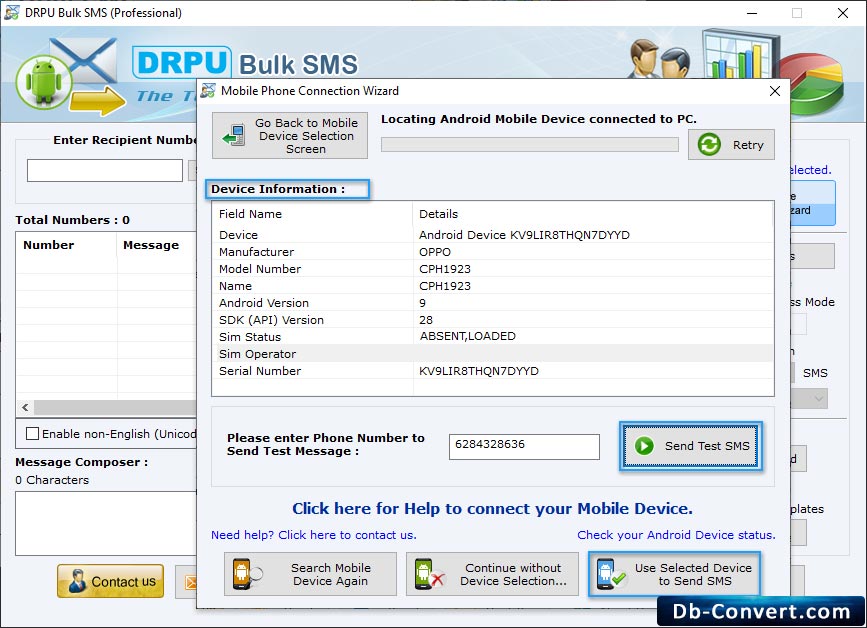Image resolution: width=867 pixels, height=628 pixels.
Task: Select the Model Number CPH1923 row
Action: 492,269
